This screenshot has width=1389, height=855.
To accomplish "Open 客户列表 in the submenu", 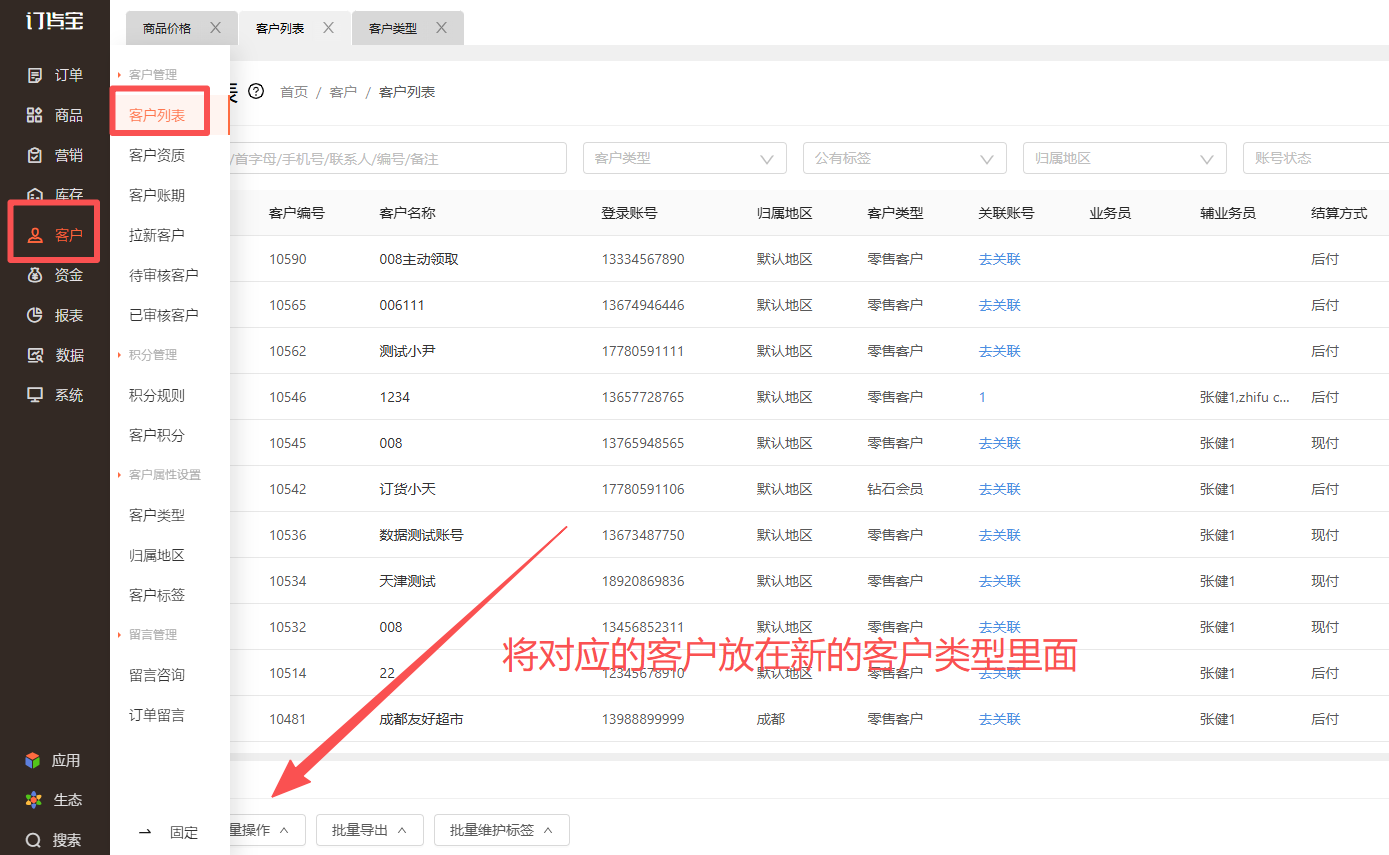I will [x=157, y=115].
